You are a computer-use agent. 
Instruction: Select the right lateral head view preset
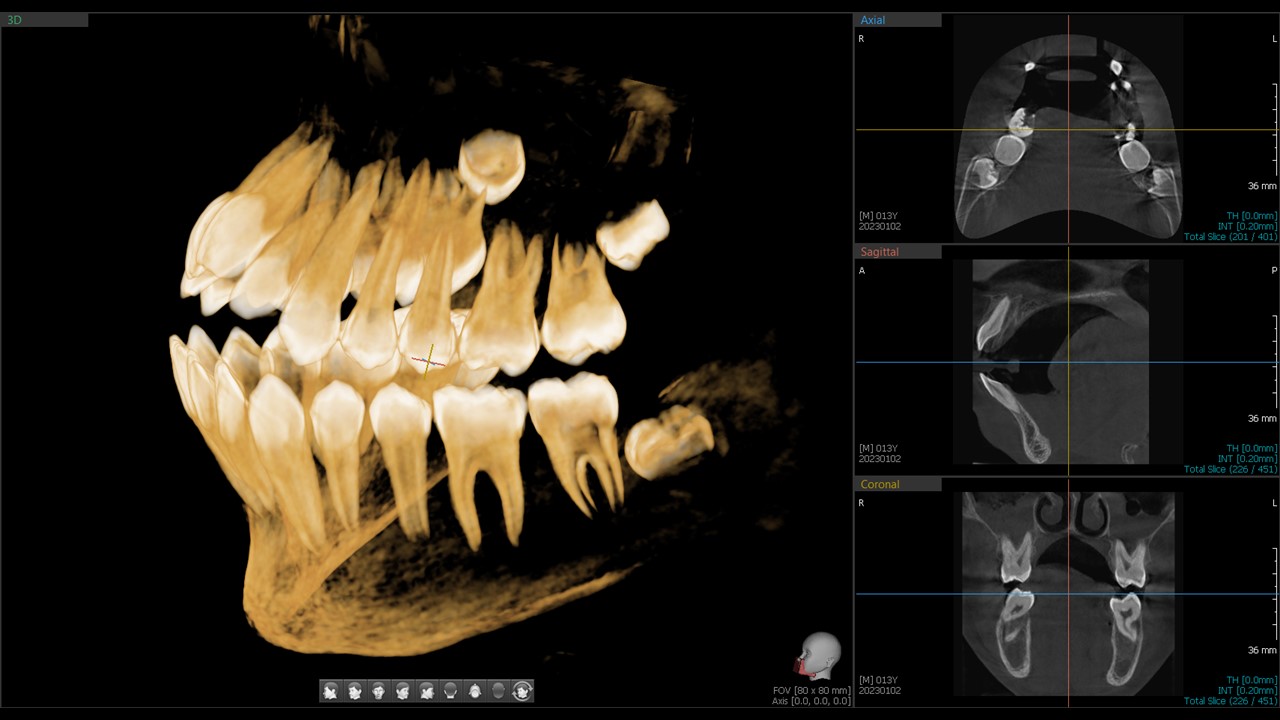[x=331, y=690]
